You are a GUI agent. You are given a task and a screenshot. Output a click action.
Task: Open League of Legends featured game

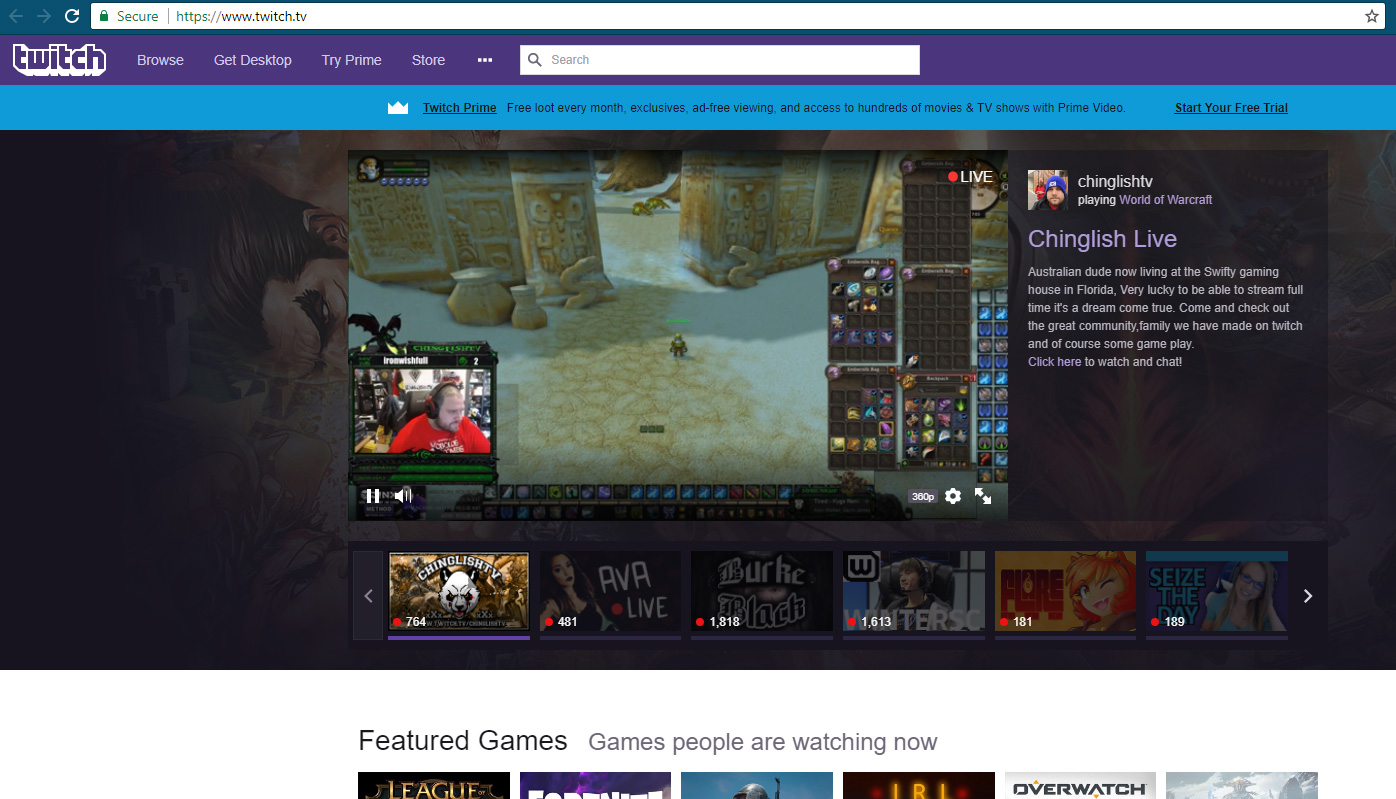click(x=434, y=785)
